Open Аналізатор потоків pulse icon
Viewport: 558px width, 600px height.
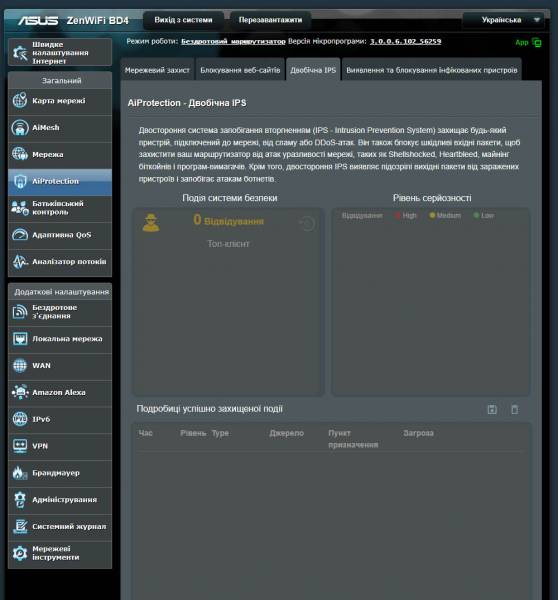[x=20, y=262]
